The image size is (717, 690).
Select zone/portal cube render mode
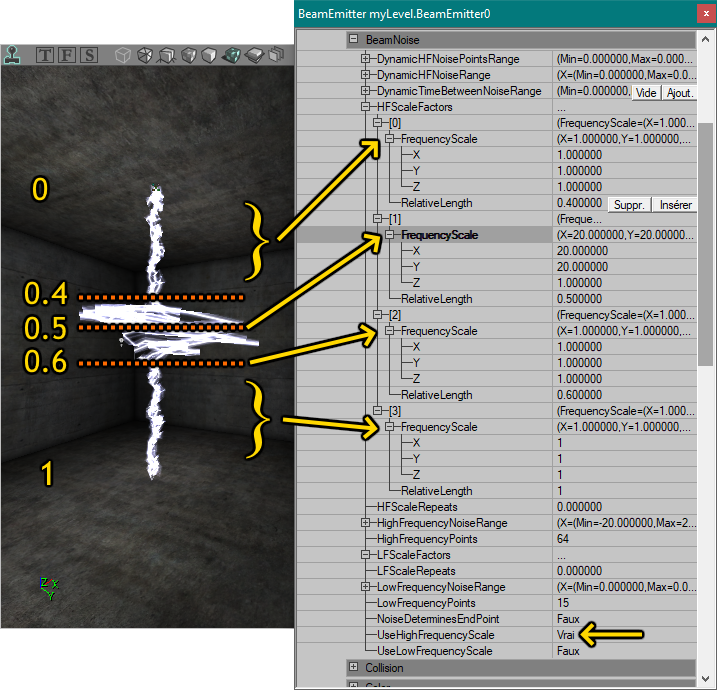pyautogui.click(x=144, y=55)
